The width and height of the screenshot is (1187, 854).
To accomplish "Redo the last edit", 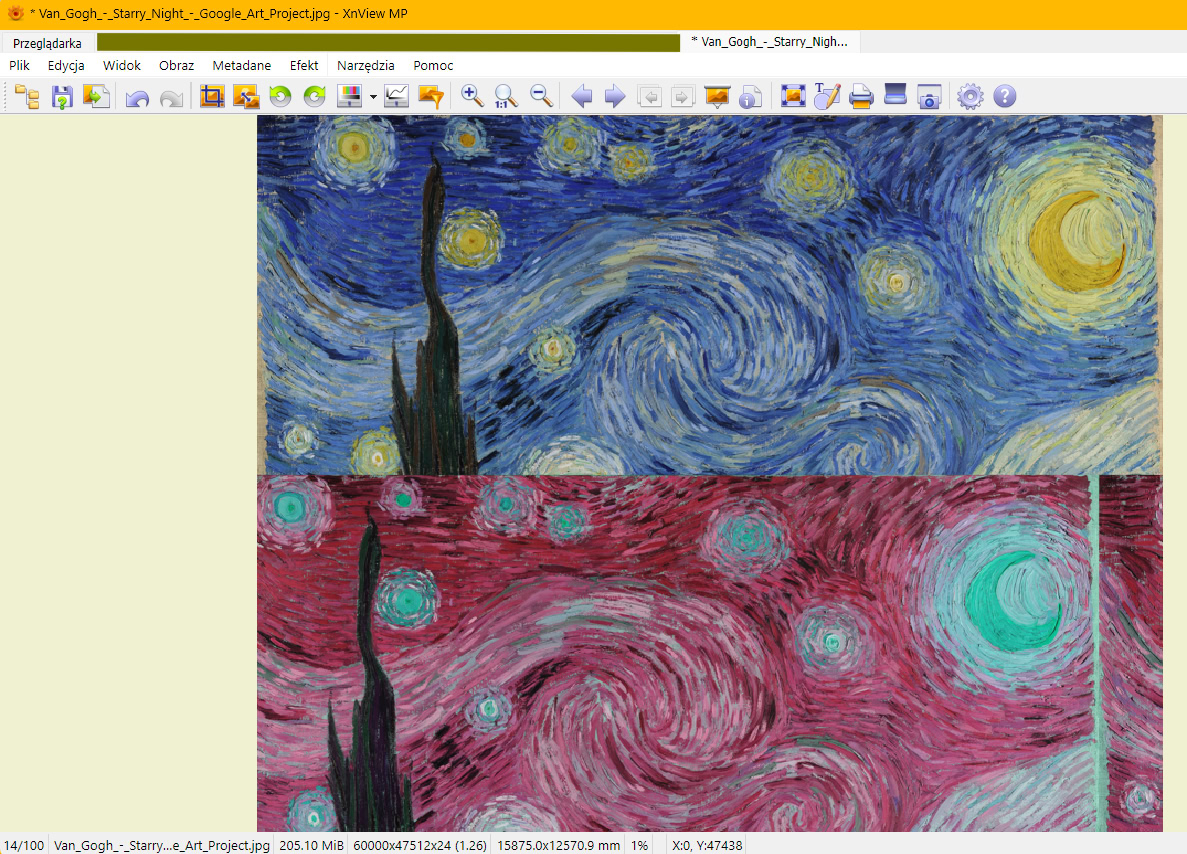I will (x=172, y=98).
